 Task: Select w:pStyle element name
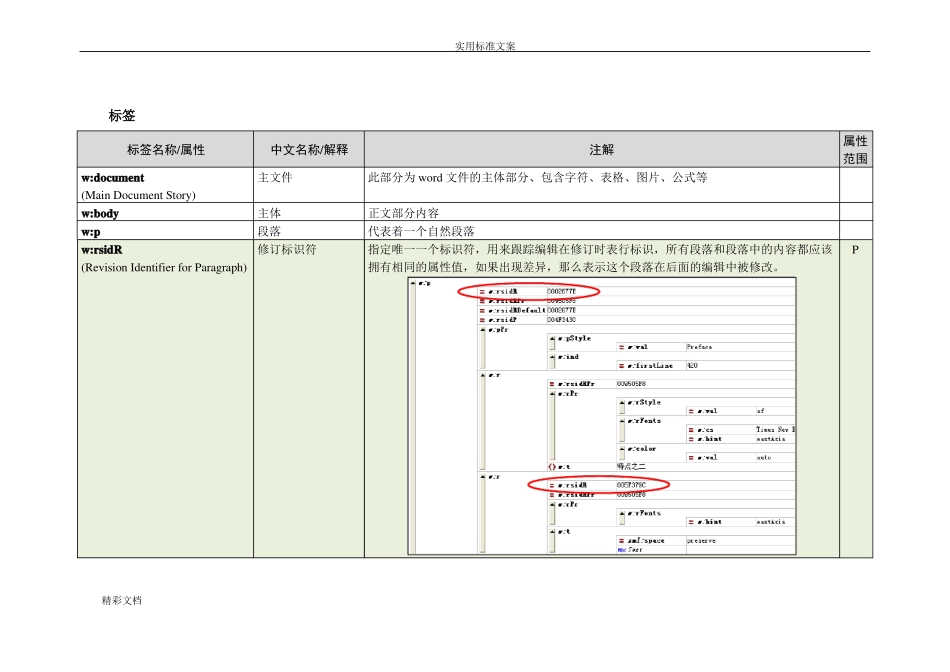coord(574,339)
